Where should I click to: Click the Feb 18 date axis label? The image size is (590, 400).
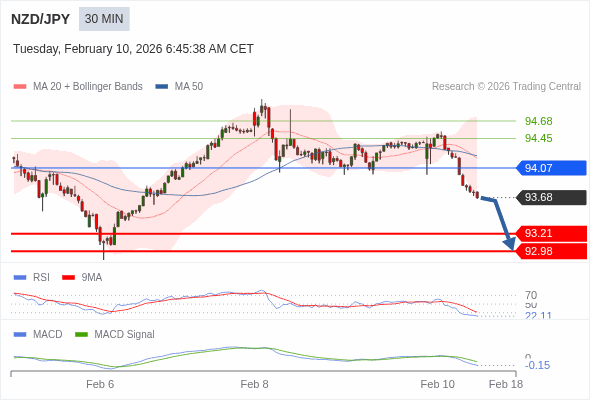point(506,384)
